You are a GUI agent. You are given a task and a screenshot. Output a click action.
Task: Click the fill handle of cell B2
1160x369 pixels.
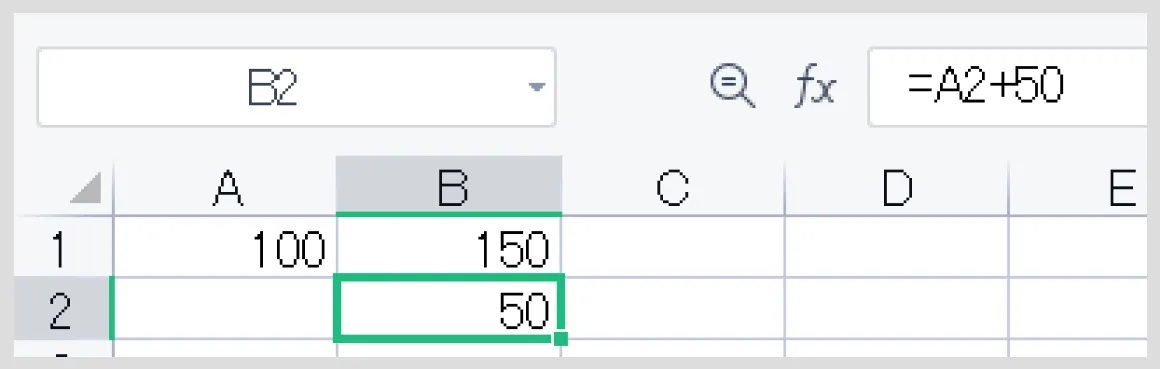[x=561, y=339]
